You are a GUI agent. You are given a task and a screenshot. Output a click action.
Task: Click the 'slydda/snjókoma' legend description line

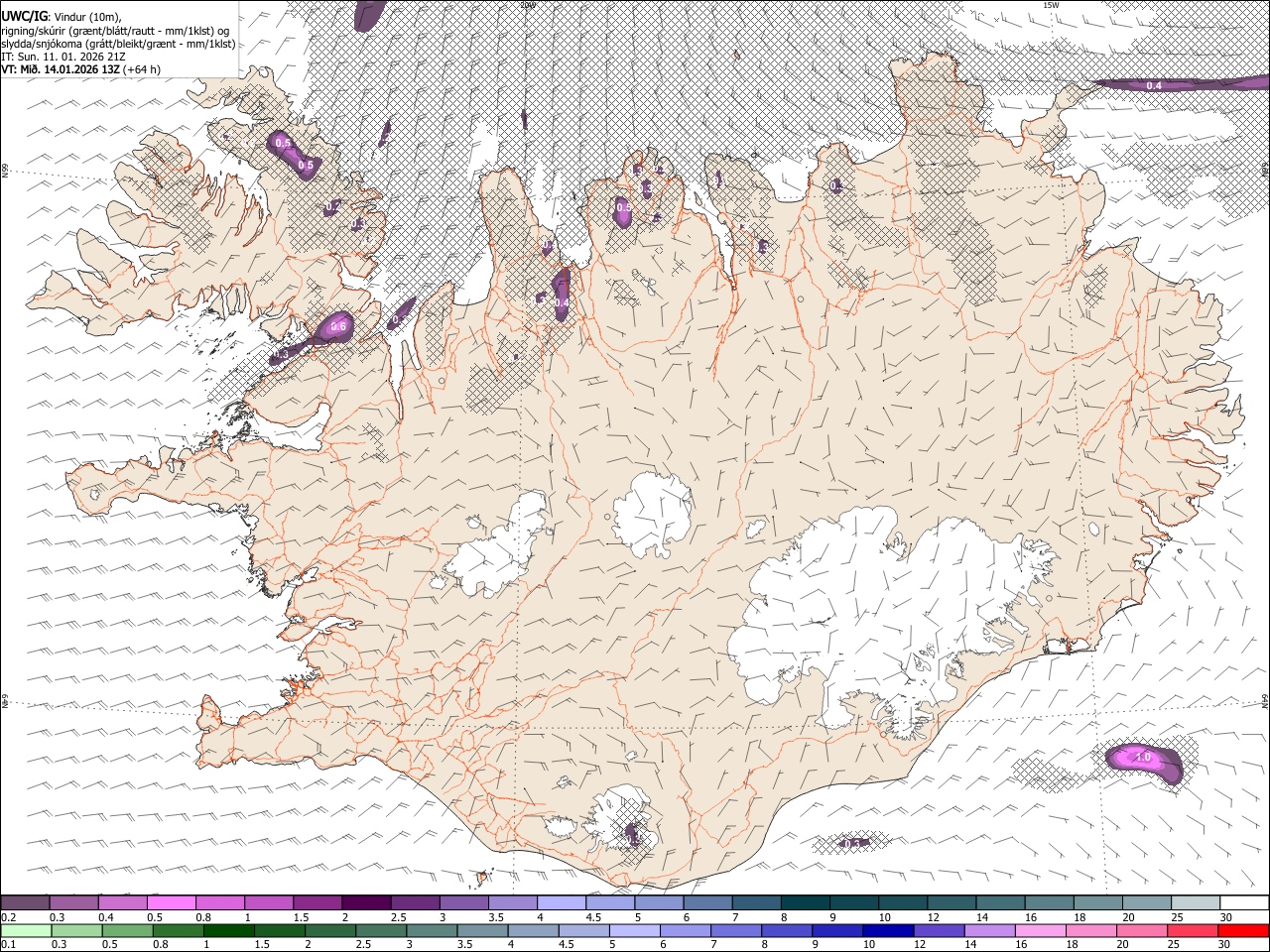point(118,44)
